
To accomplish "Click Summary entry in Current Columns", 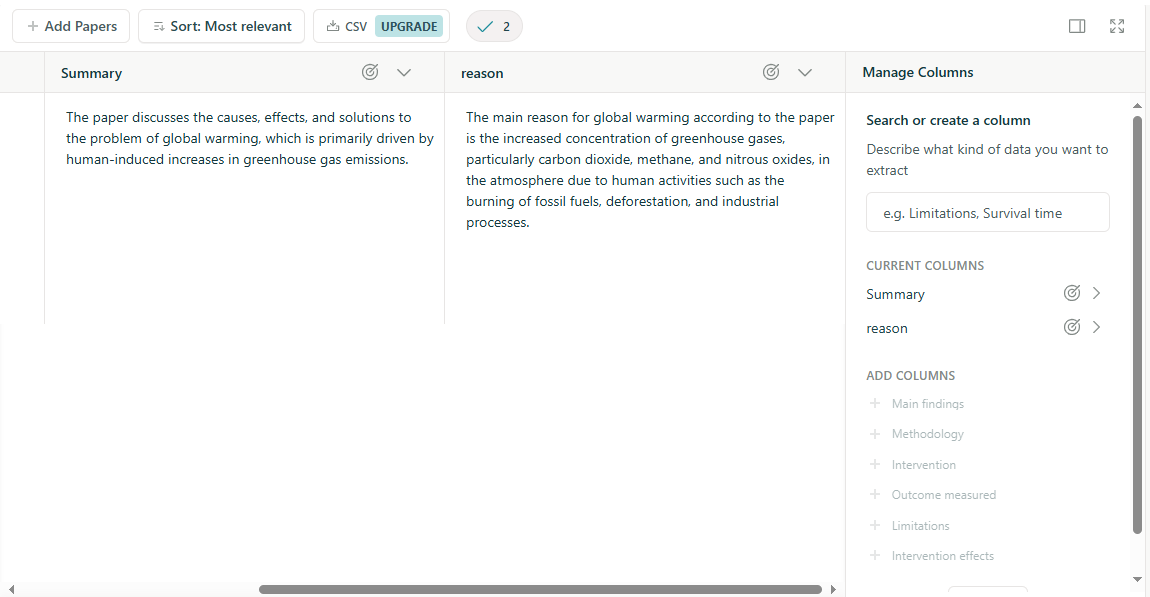I will coord(895,294).
